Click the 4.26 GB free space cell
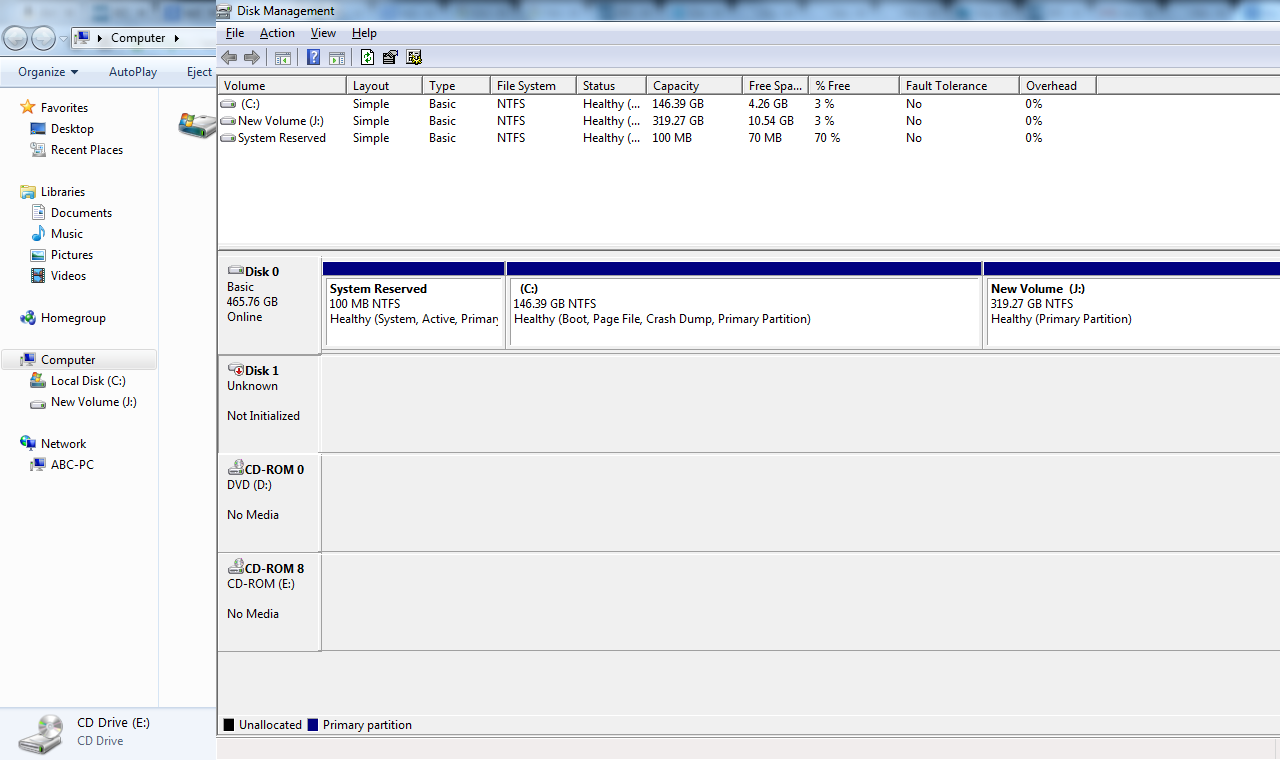This screenshot has width=1280, height=760. [x=768, y=104]
